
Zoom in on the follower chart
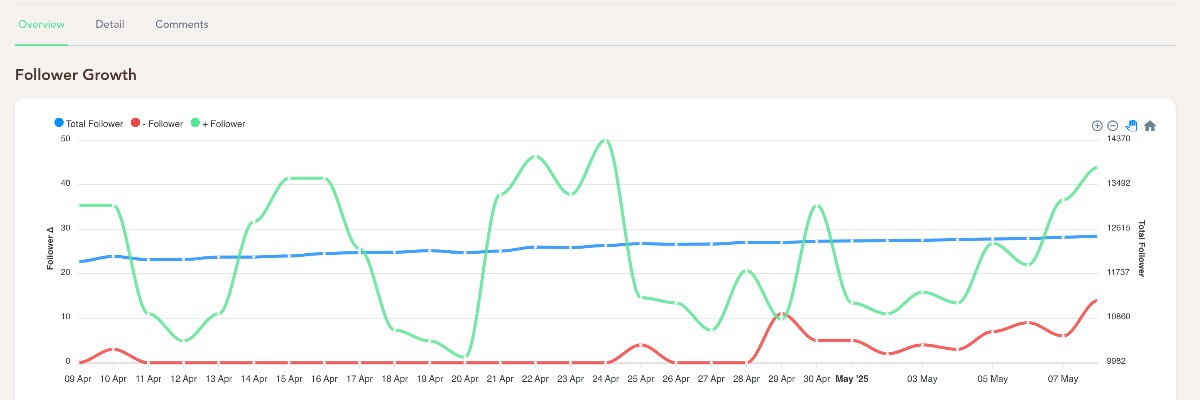pyautogui.click(x=1097, y=126)
